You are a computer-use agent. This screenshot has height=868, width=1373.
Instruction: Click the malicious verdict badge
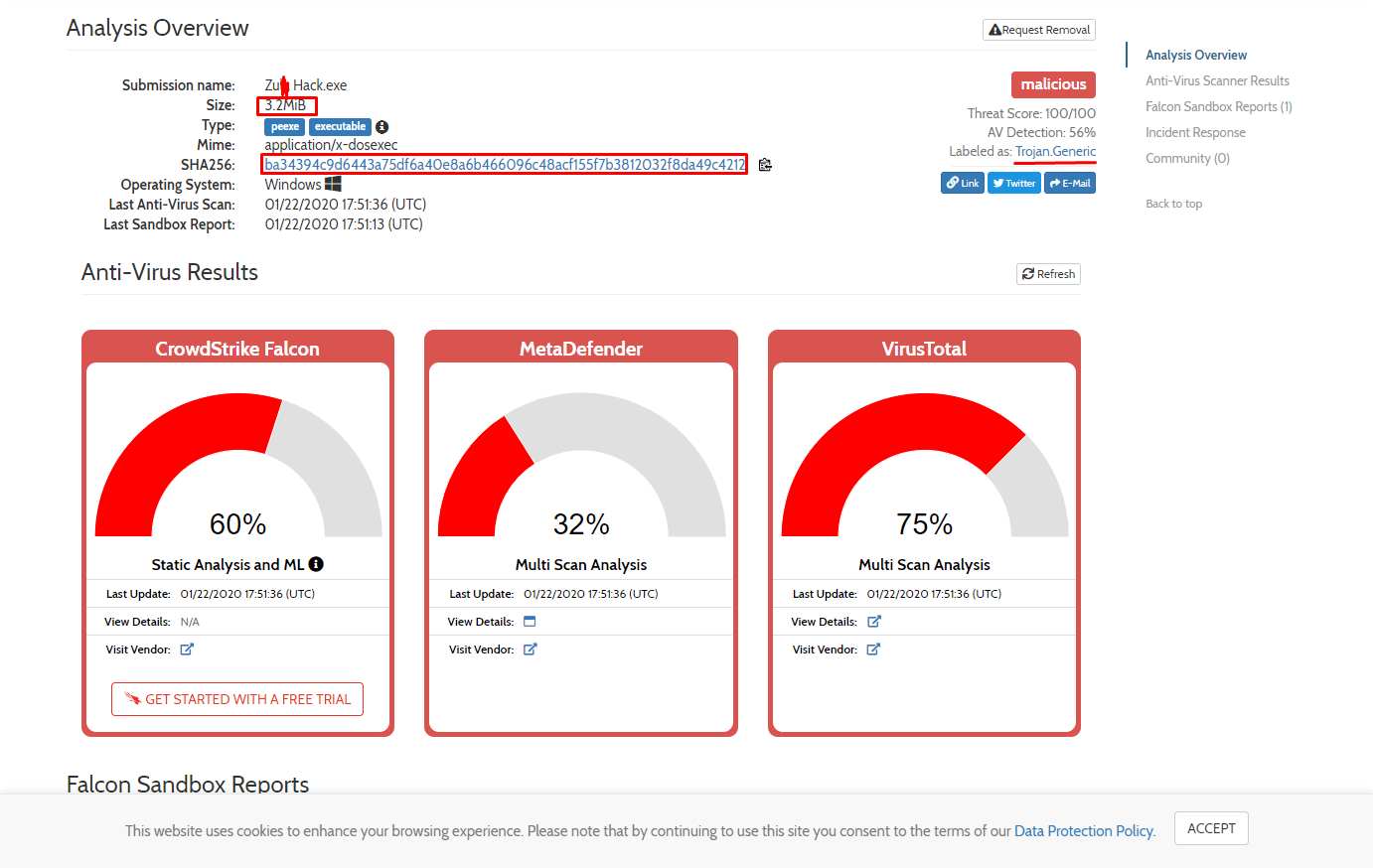1053,84
